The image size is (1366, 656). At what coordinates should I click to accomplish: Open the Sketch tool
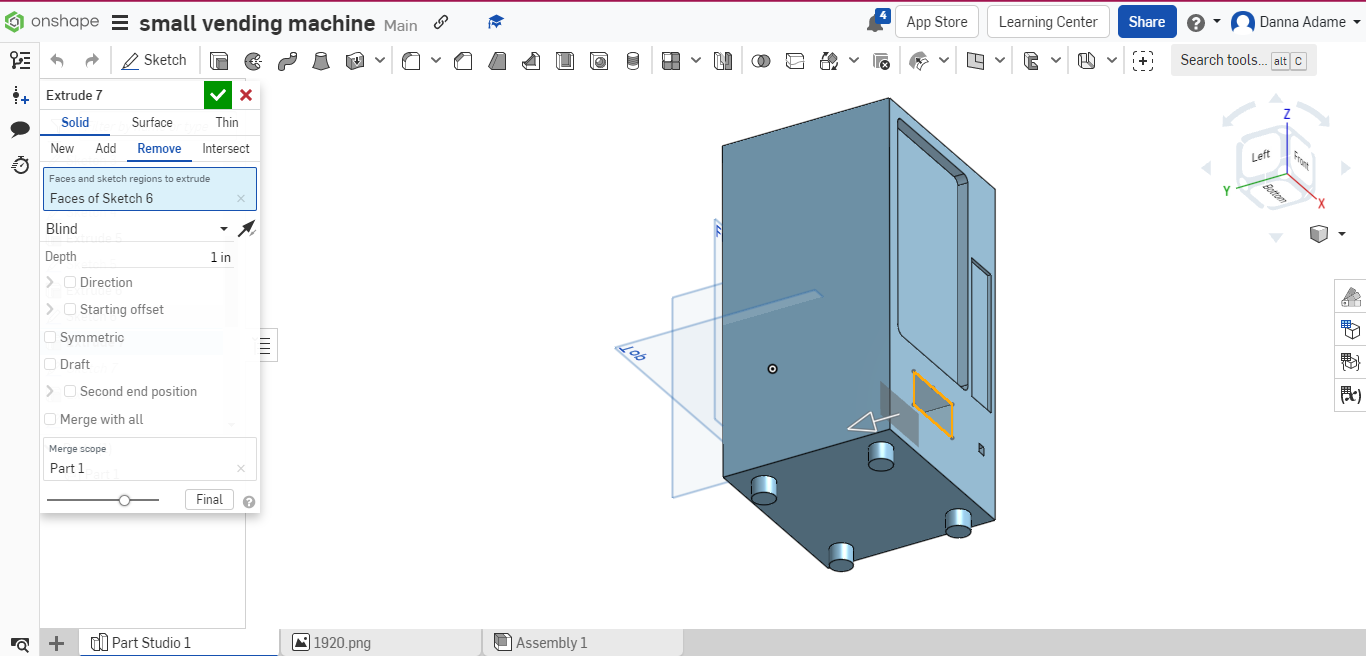click(154, 60)
